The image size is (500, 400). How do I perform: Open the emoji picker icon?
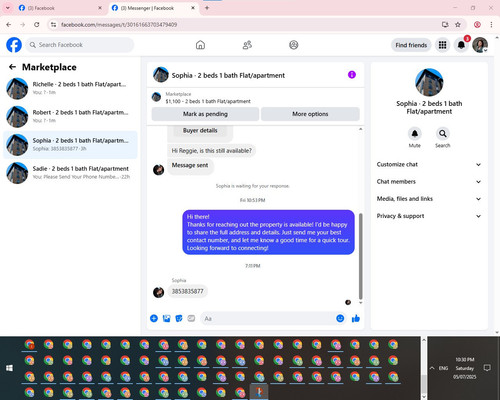coord(340,318)
